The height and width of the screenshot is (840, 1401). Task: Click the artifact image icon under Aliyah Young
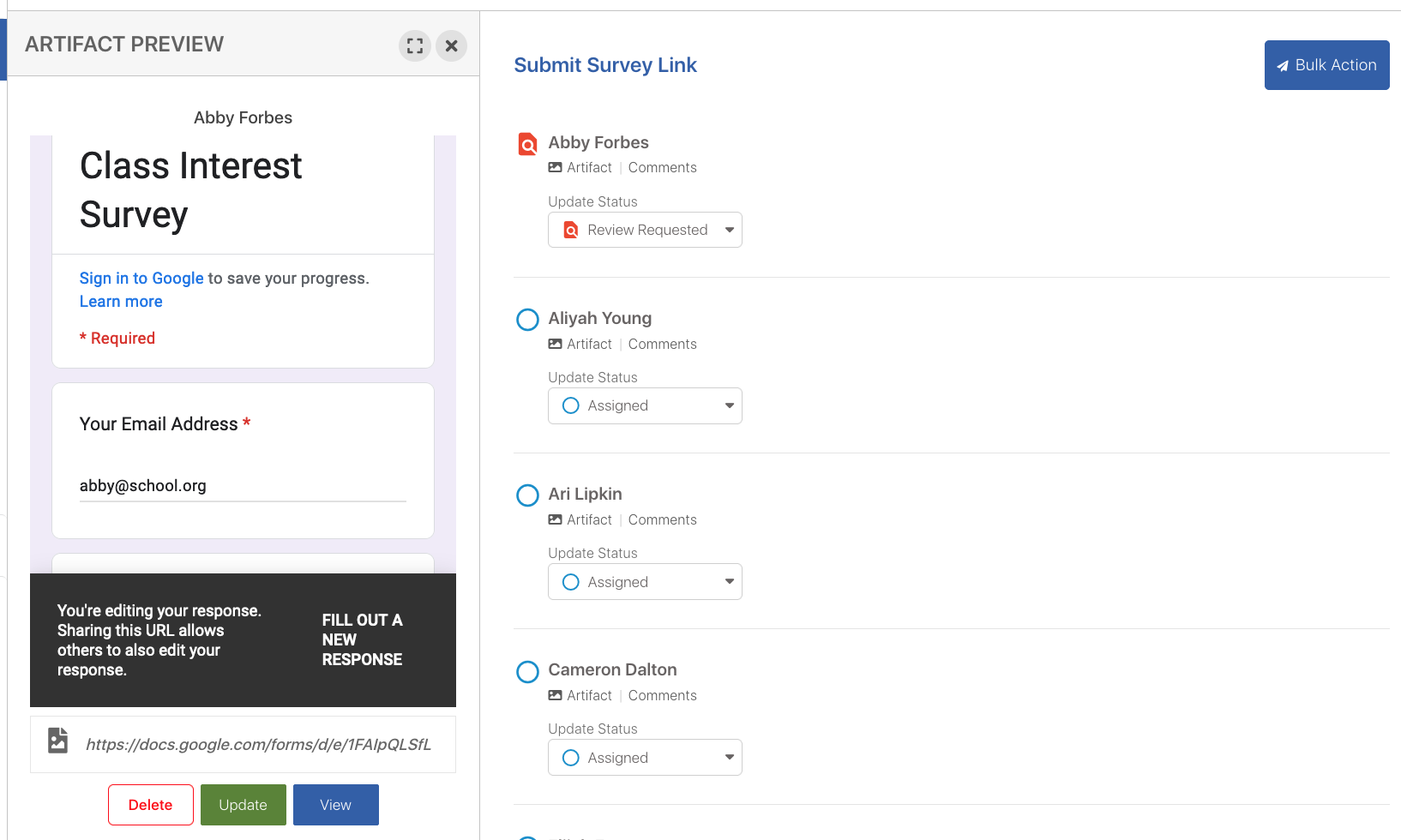click(556, 344)
